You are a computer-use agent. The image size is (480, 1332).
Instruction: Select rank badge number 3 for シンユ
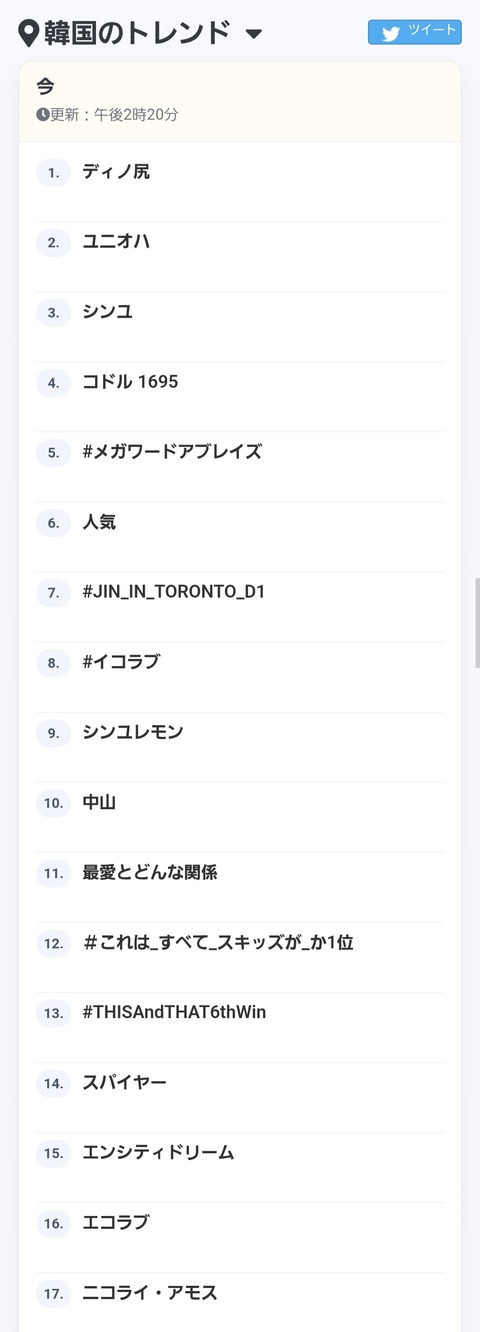[54, 313]
